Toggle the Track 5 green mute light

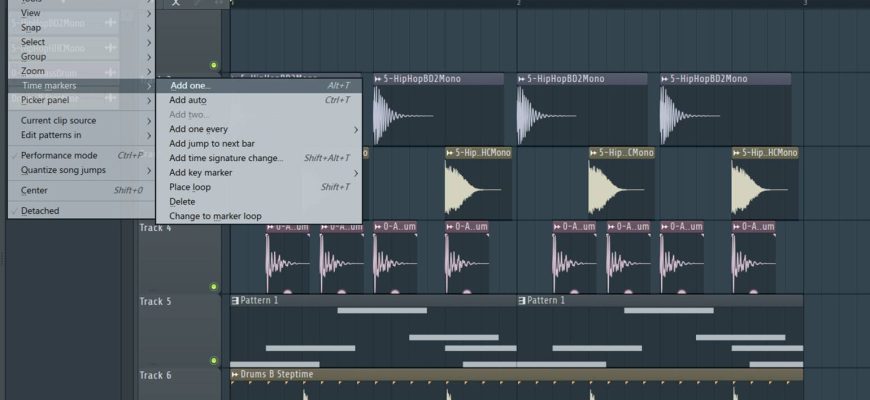[214, 360]
